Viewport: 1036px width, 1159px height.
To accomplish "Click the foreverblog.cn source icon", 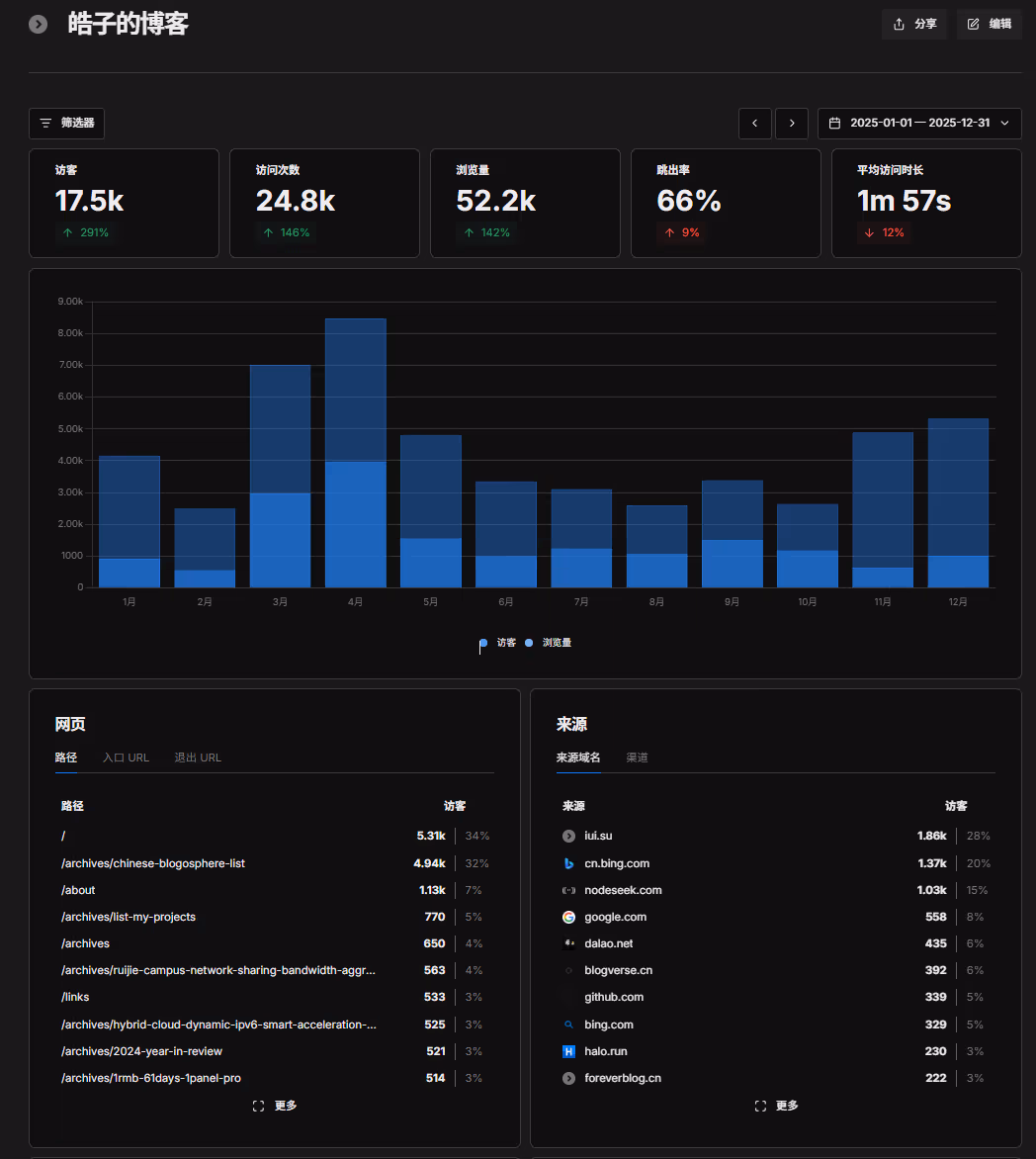I will click(568, 1078).
